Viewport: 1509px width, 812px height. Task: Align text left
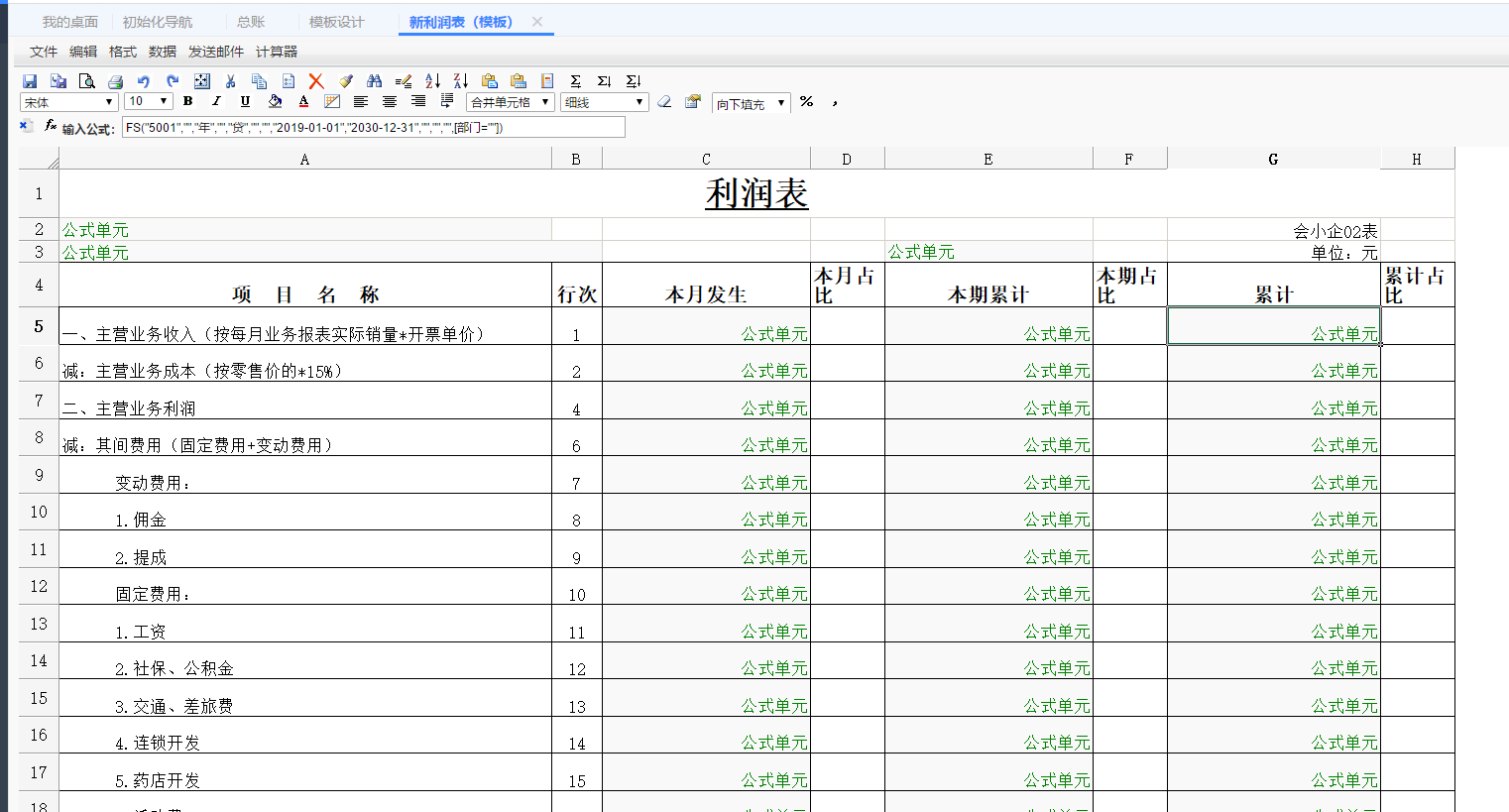point(361,101)
